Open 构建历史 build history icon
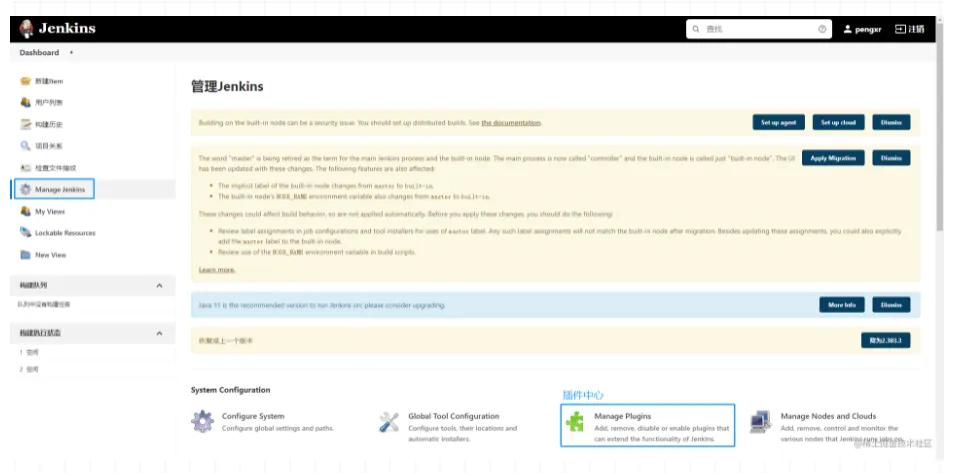954x473 pixels. (25, 124)
